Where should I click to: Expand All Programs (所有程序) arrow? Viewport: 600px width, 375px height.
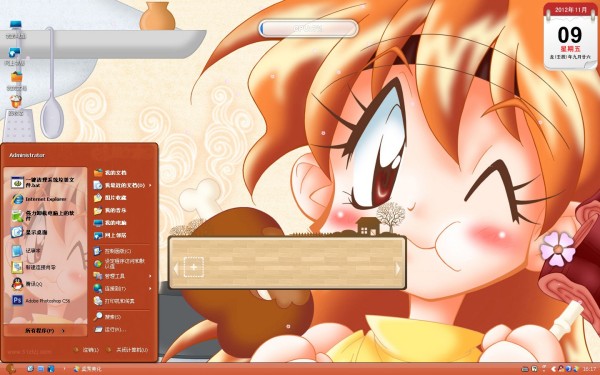point(63,331)
